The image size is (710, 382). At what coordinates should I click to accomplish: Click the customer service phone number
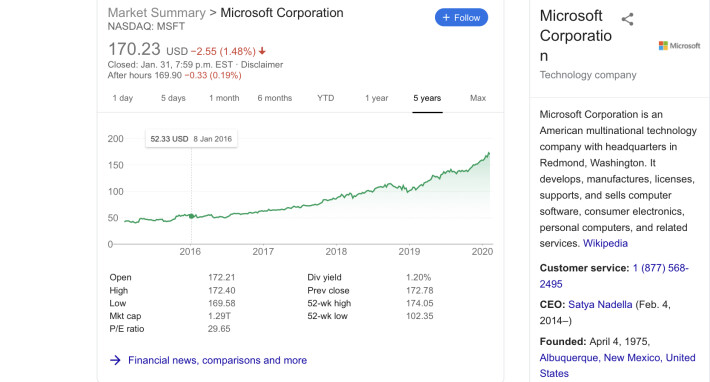(x=614, y=276)
